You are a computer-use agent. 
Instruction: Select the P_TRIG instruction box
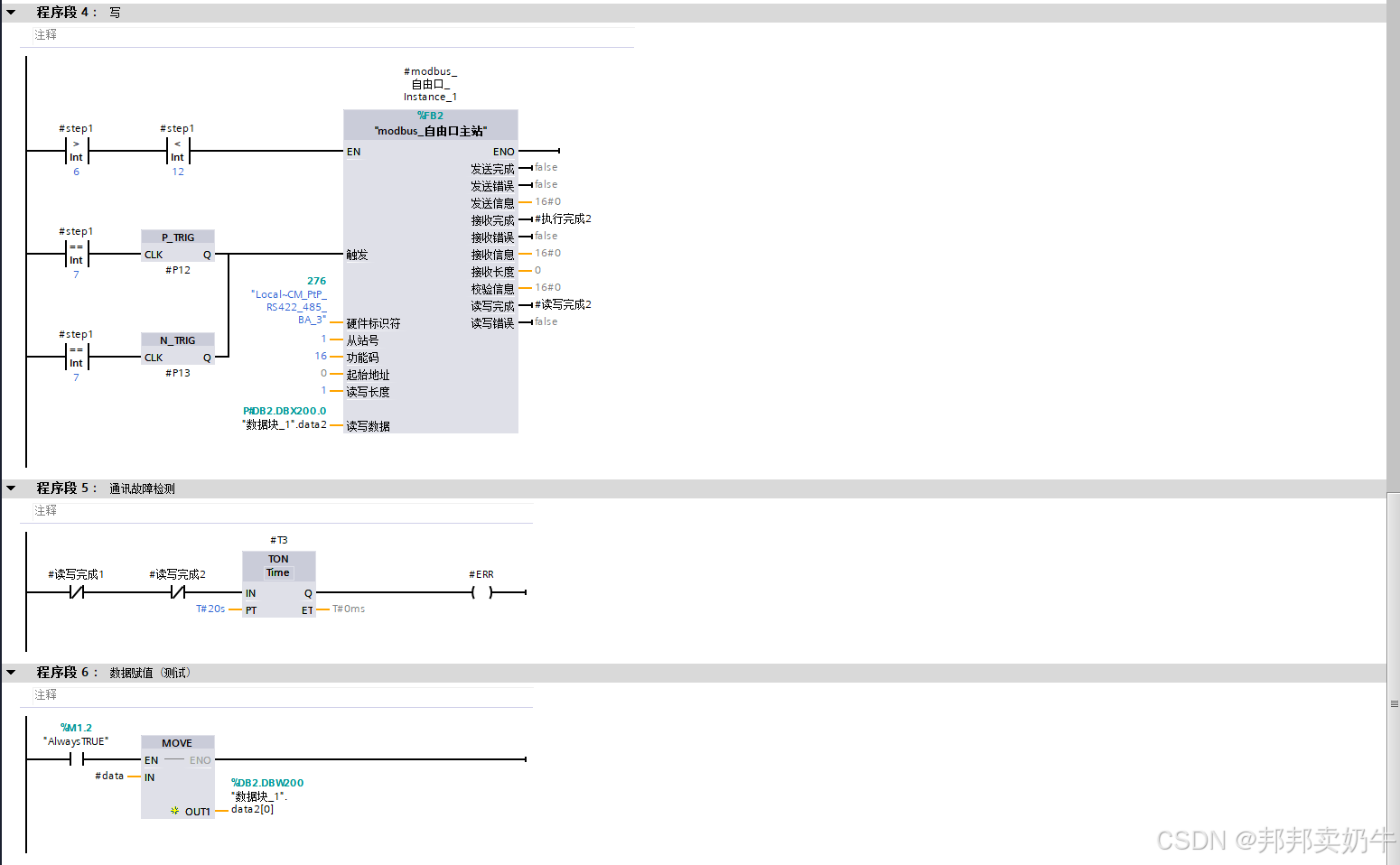(x=178, y=246)
